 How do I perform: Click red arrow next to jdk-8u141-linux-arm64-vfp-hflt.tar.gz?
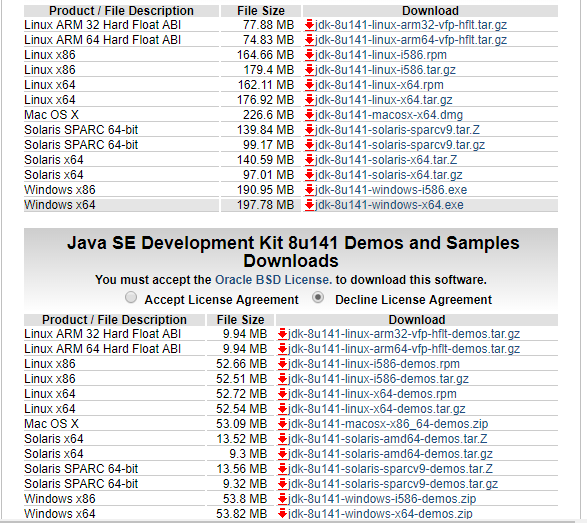point(309,40)
